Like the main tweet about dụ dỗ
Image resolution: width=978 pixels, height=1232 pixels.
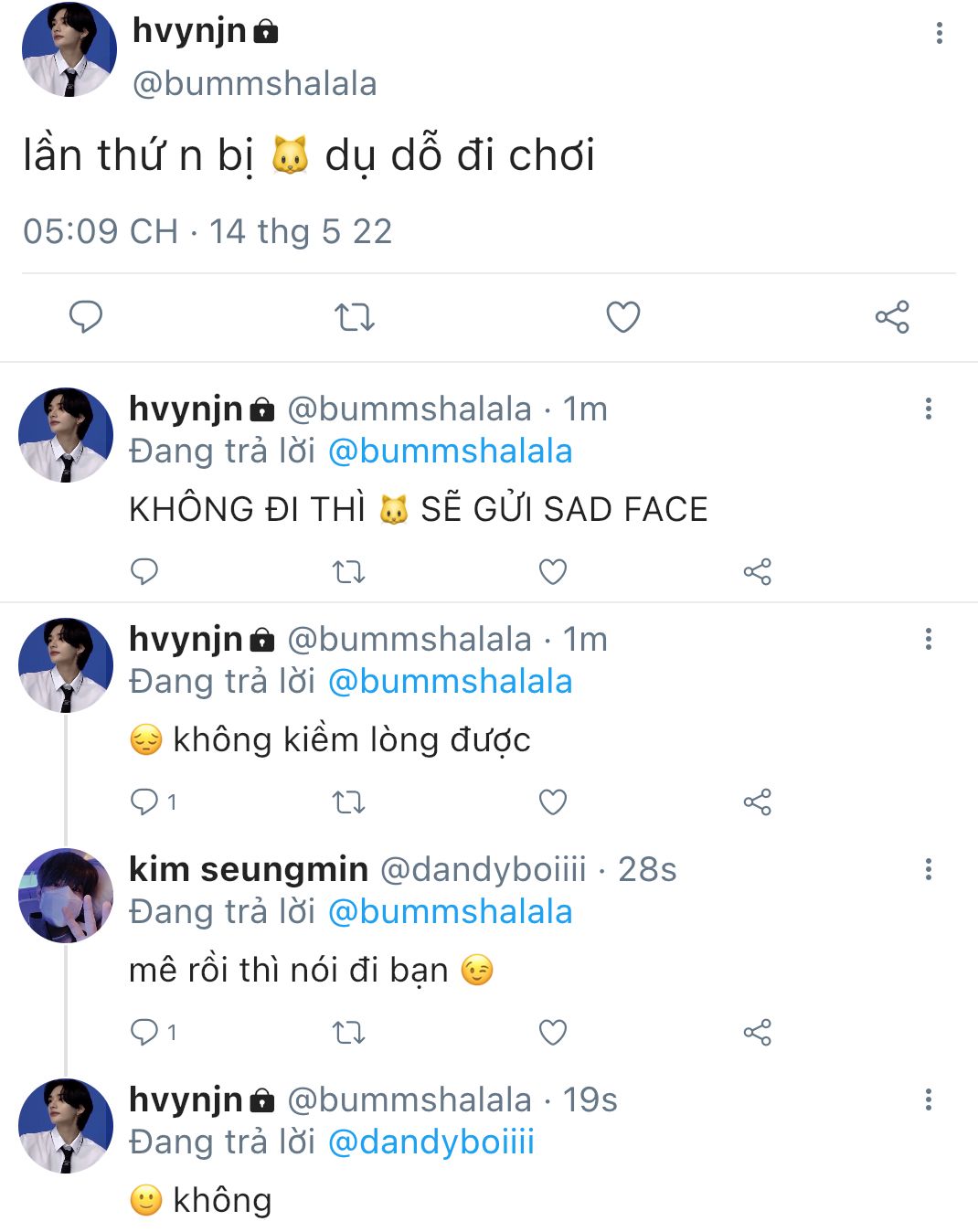622,317
